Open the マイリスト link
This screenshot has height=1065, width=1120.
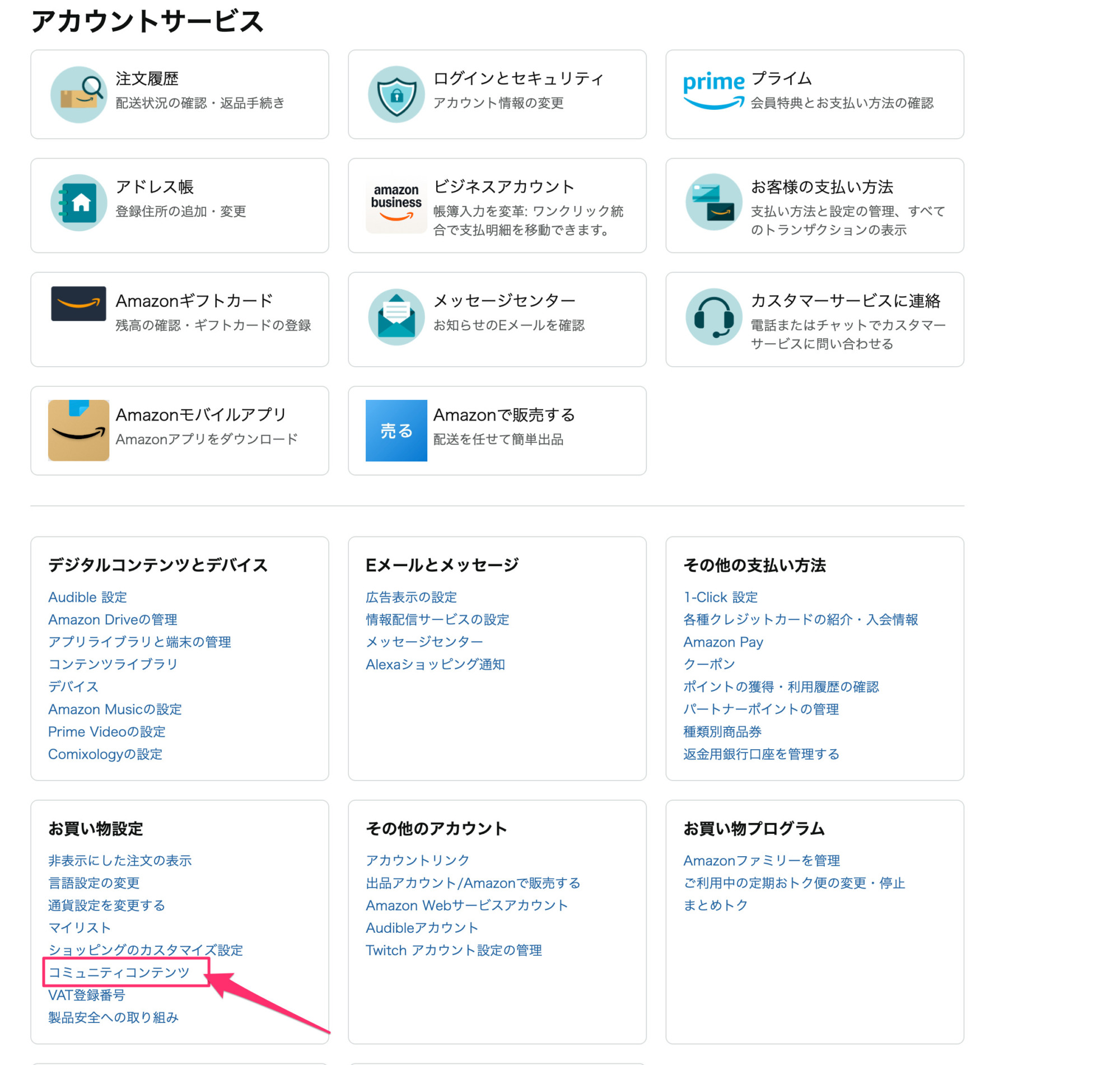[x=80, y=928]
